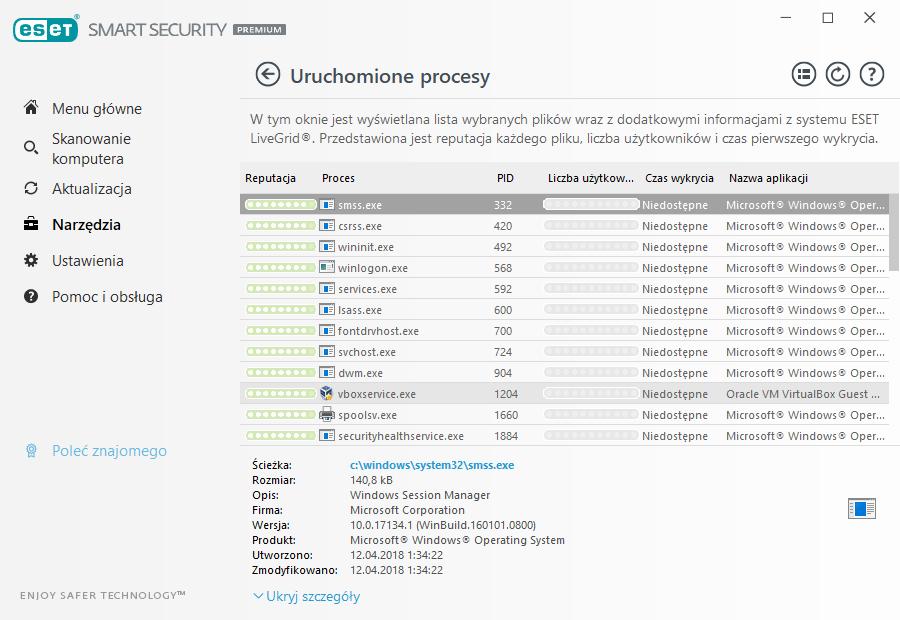The image size is (900, 620).
Task: Select the spoolsv.exe process row
Action: click(564, 414)
